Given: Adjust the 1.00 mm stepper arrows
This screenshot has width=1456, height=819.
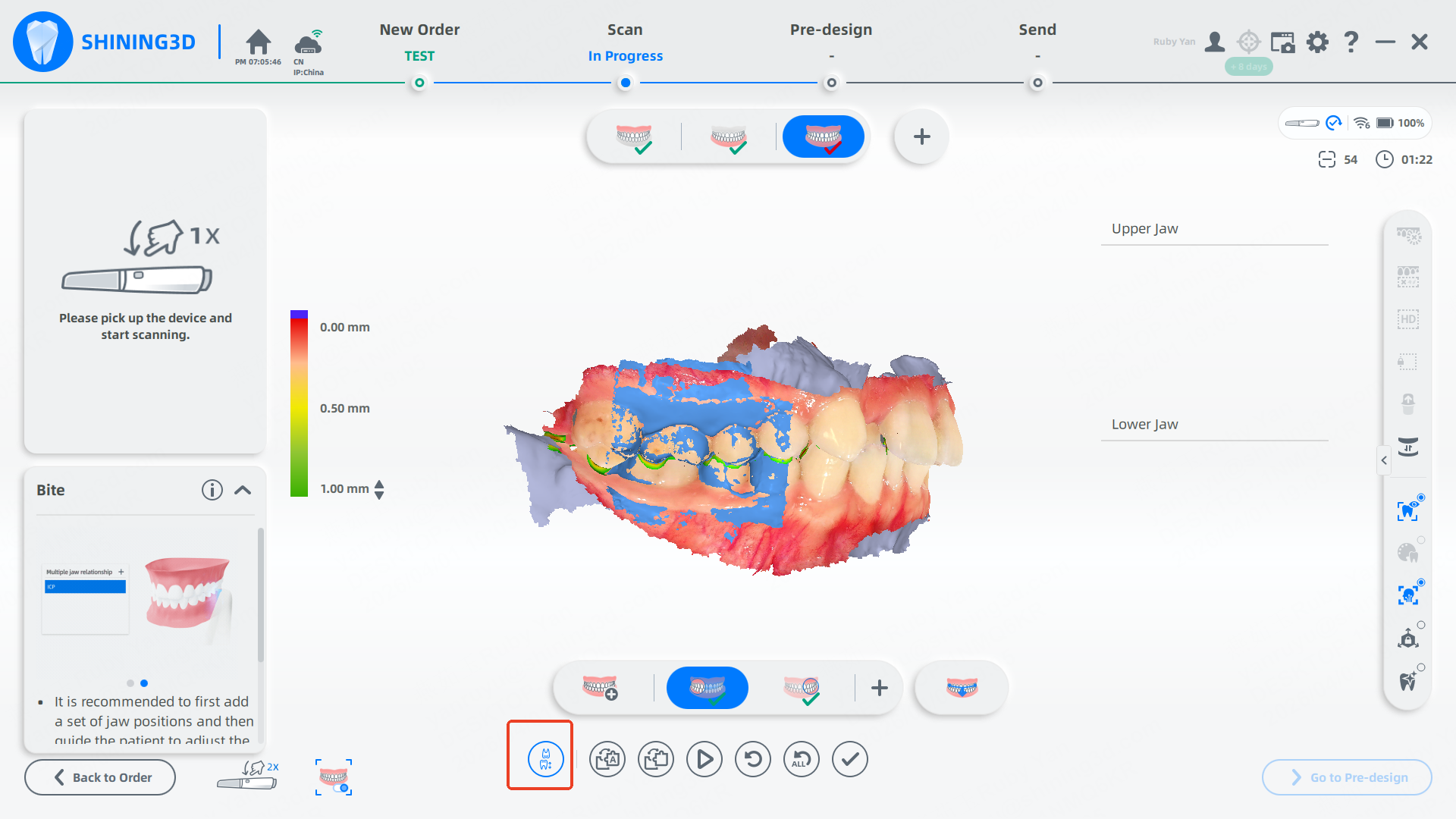Looking at the screenshot, I should point(379,489).
